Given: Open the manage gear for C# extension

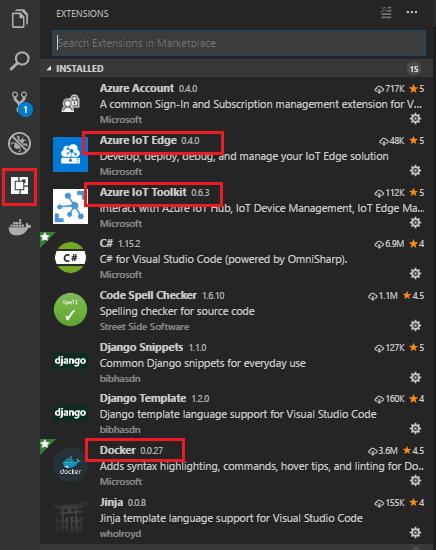Looking at the screenshot, I should [x=416, y=274].
